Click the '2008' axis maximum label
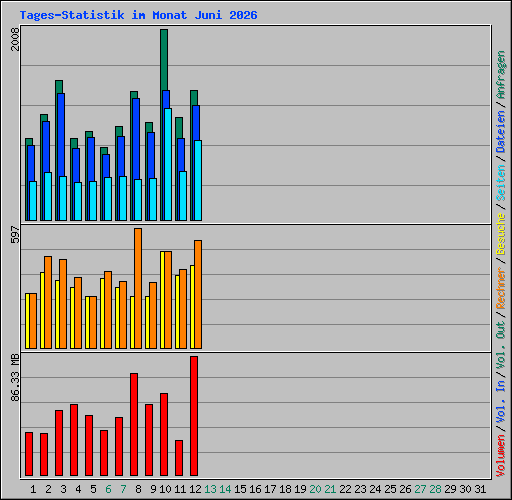Screen dimensions: 512x500 click(x=15, y=39)
